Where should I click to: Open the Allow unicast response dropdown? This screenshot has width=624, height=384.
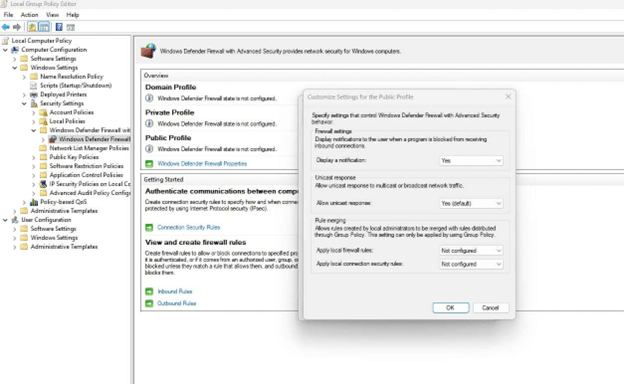coord(471,203)
